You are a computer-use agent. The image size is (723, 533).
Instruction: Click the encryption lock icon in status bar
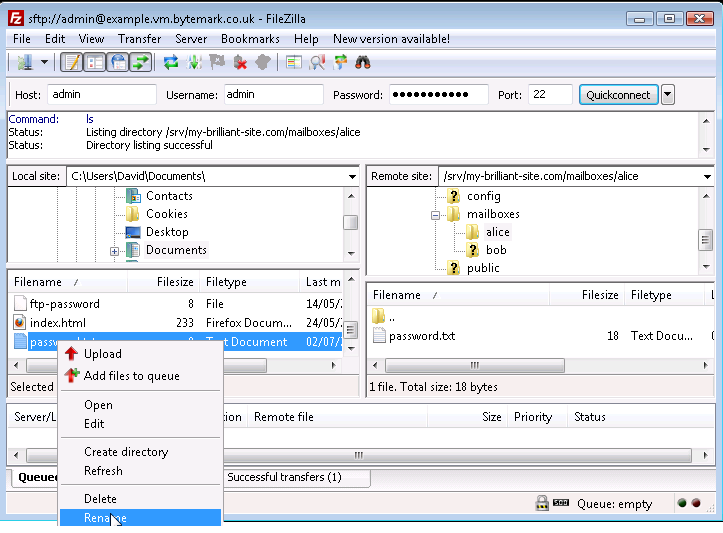coord(542,503)
